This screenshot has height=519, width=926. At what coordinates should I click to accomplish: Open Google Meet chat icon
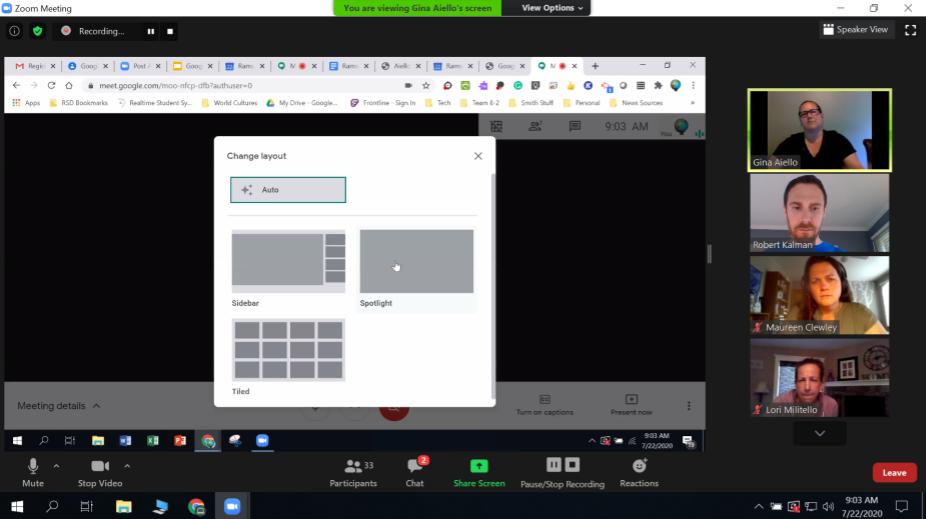click(x=575, y=126)
